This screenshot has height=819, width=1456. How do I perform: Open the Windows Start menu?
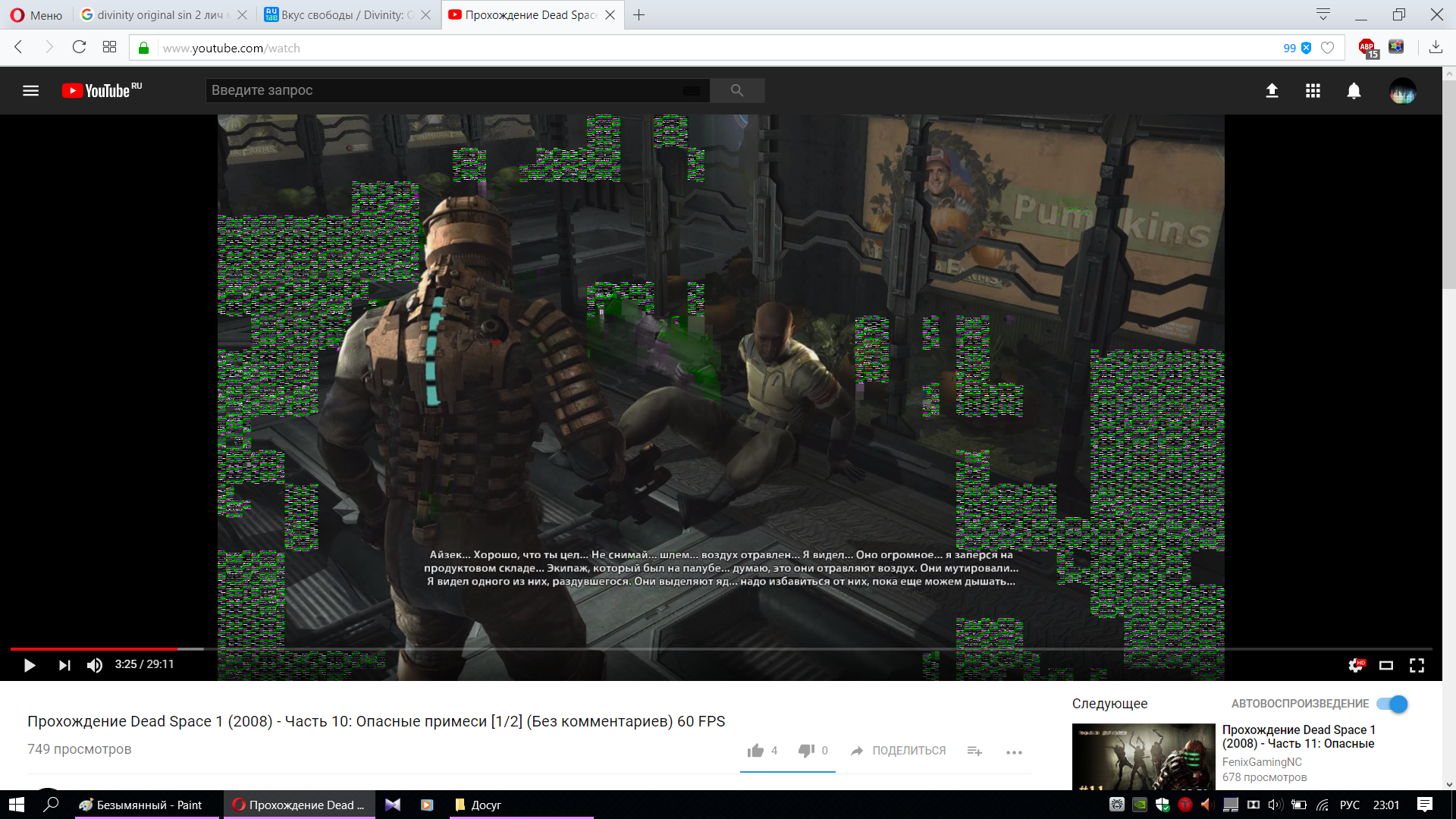tap(17, 805)
